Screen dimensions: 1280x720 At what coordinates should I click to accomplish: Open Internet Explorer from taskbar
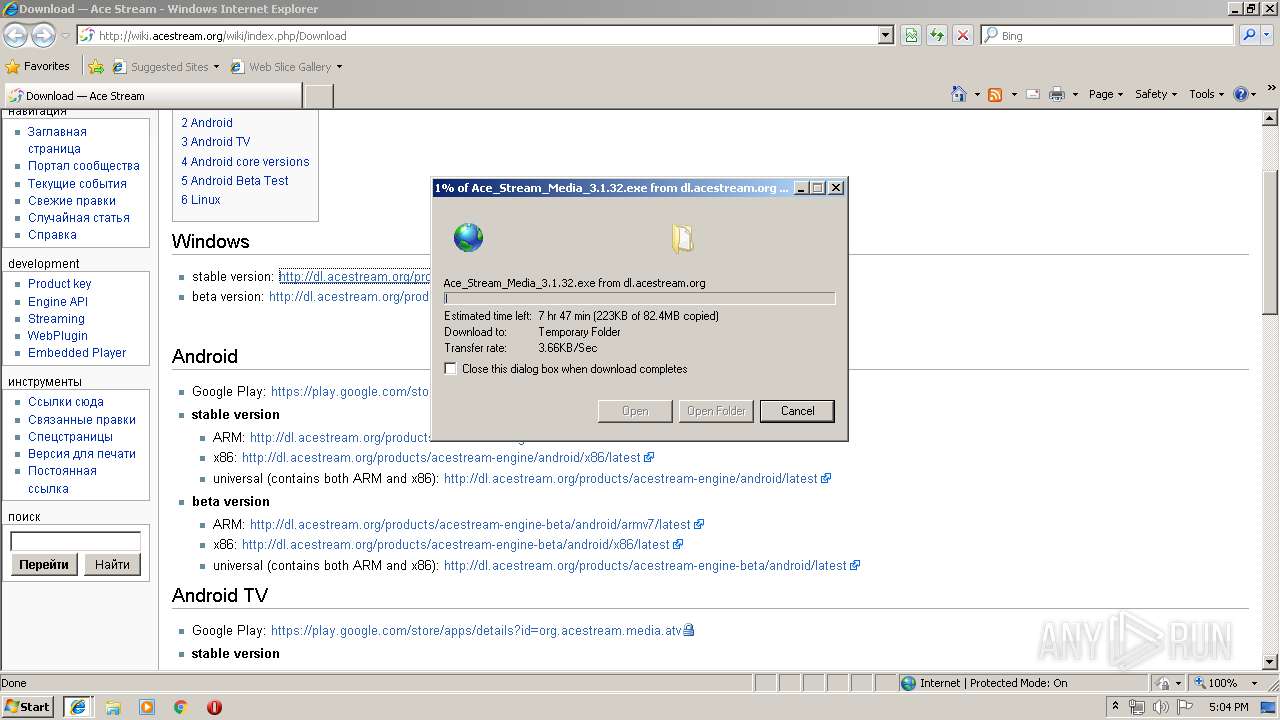pos(78,707)
